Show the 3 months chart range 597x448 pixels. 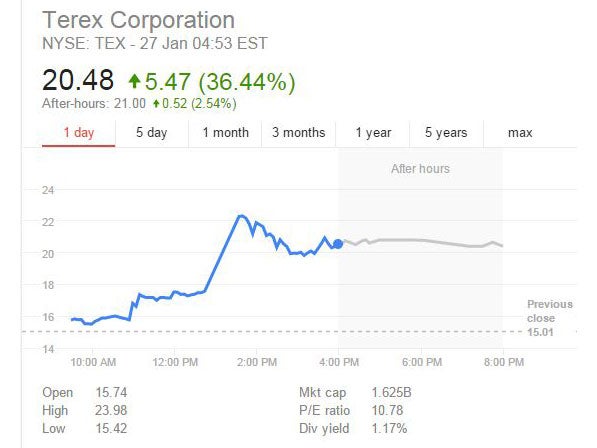(x=298, y=133)
